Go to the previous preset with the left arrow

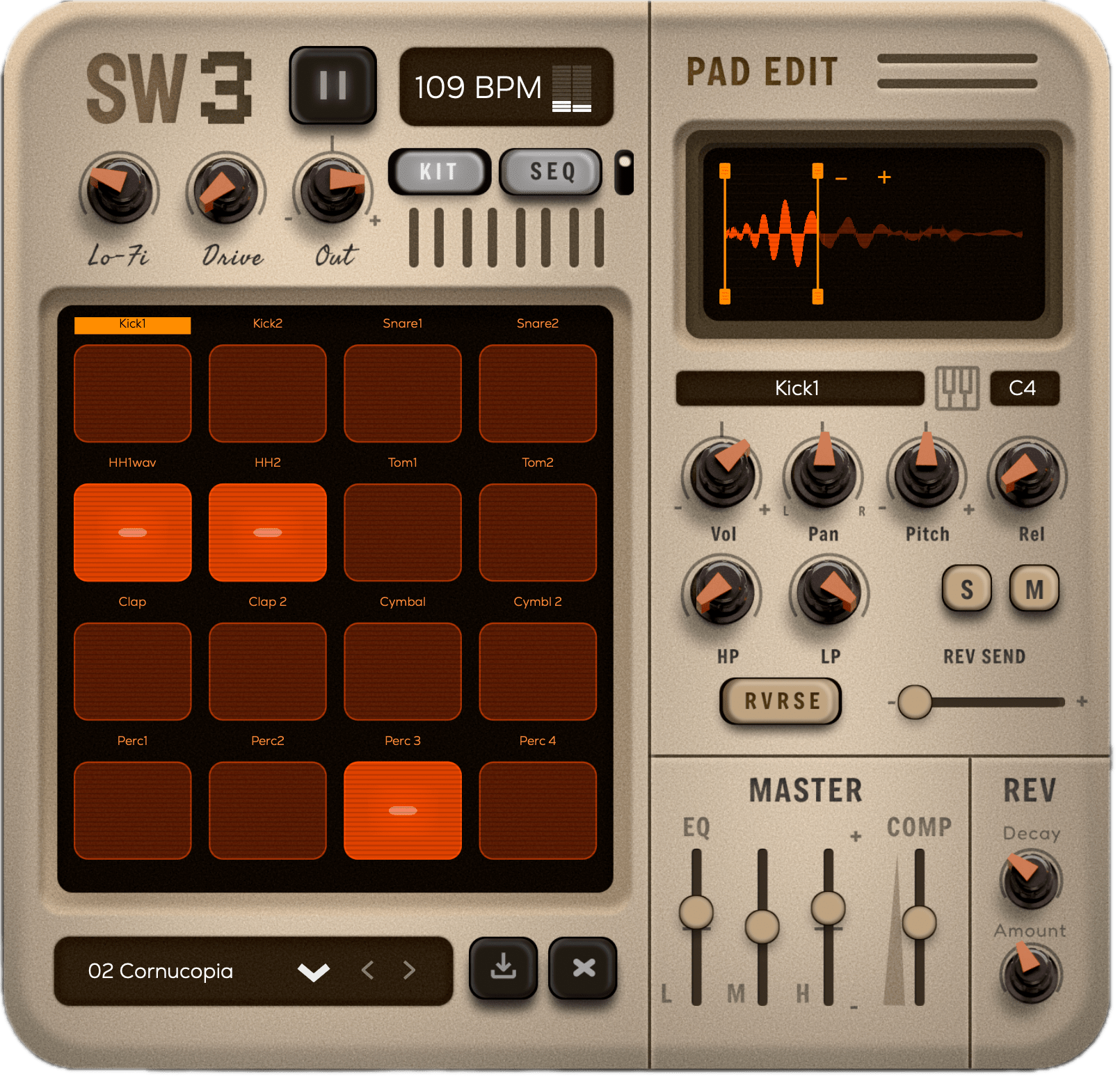point(367,971)
